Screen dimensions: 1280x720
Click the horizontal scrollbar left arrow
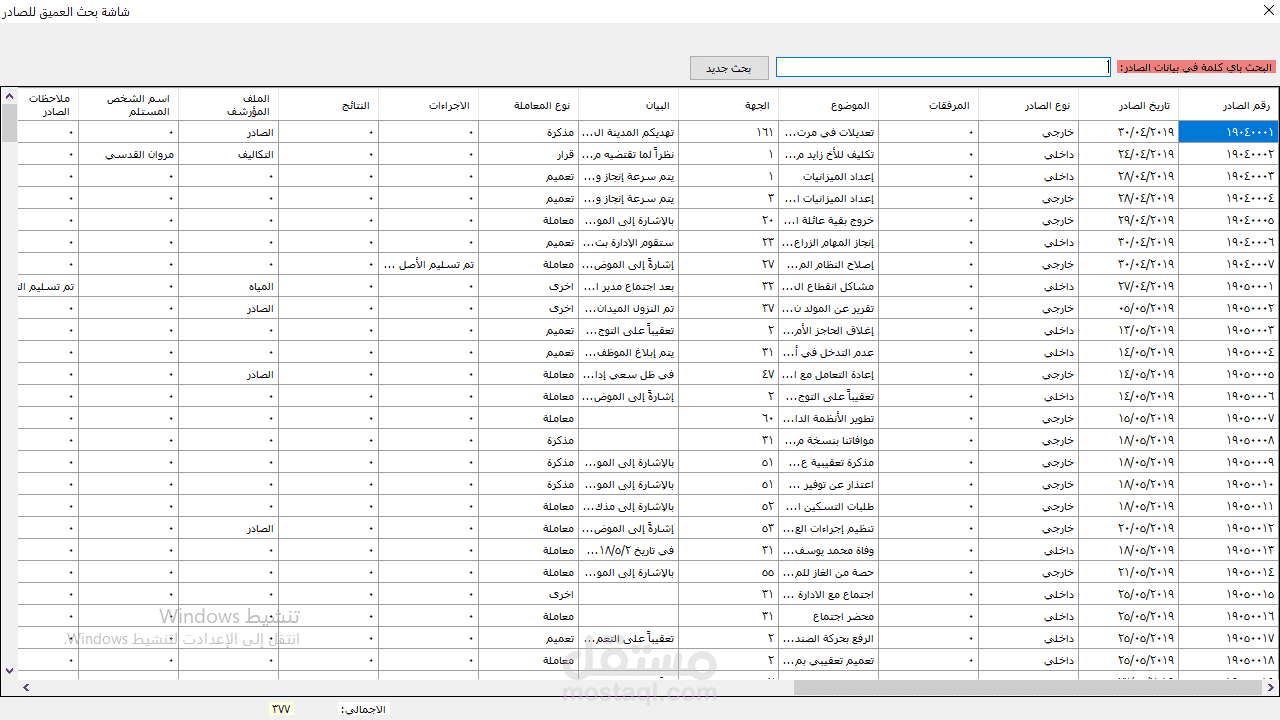click(x=26, y=687)
